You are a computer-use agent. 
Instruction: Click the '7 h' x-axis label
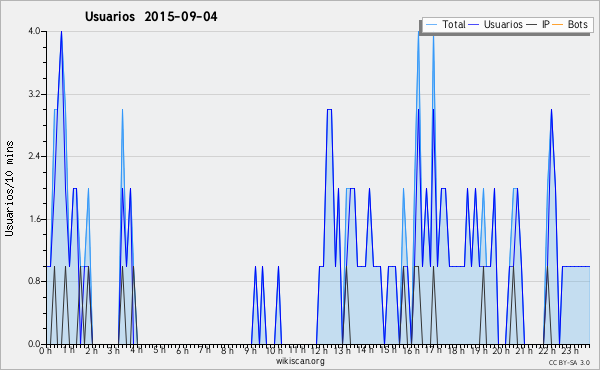[205, 350]
